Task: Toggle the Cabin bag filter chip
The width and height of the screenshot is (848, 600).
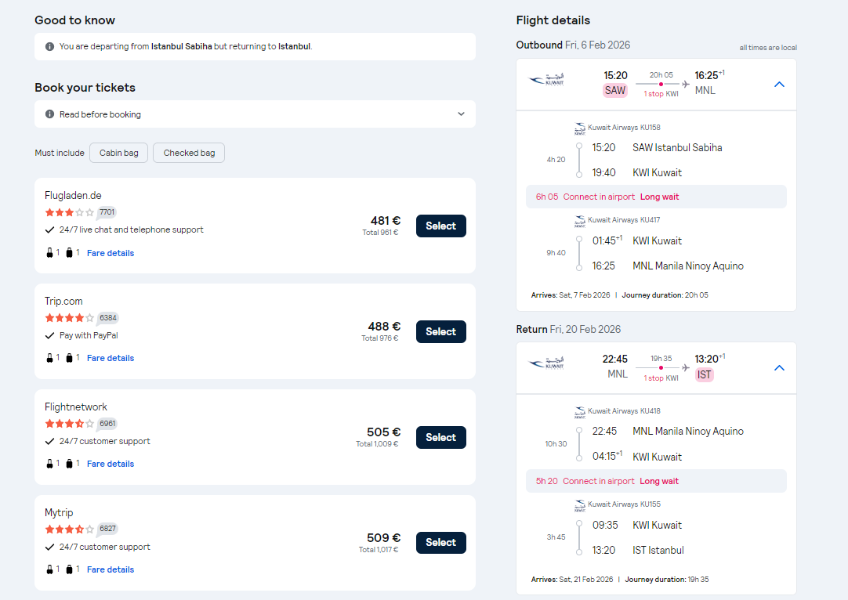Action: click(x=118, y=153)
